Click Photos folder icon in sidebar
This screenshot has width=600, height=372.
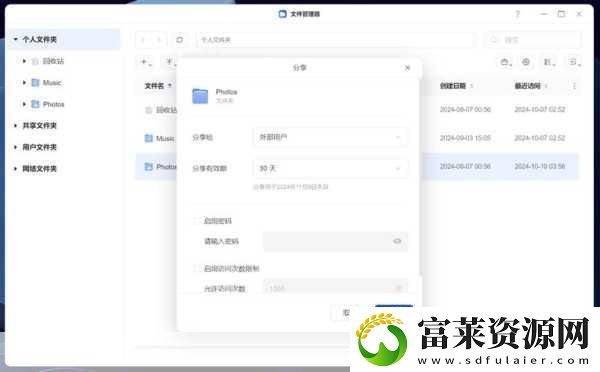[x=35, y=104]
